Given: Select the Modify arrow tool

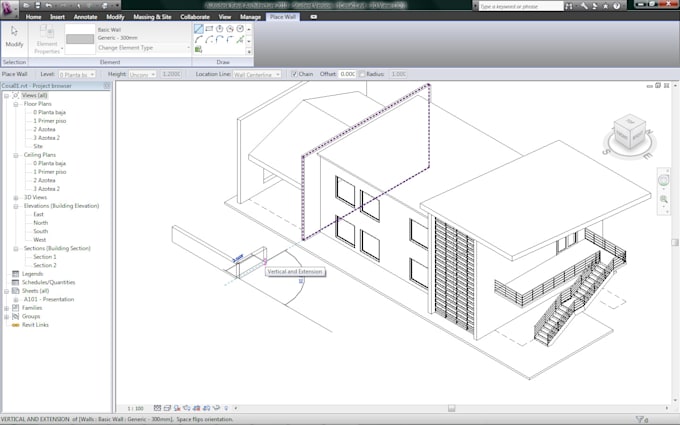Looking at the screenshot, I should (x=14, y=38).
